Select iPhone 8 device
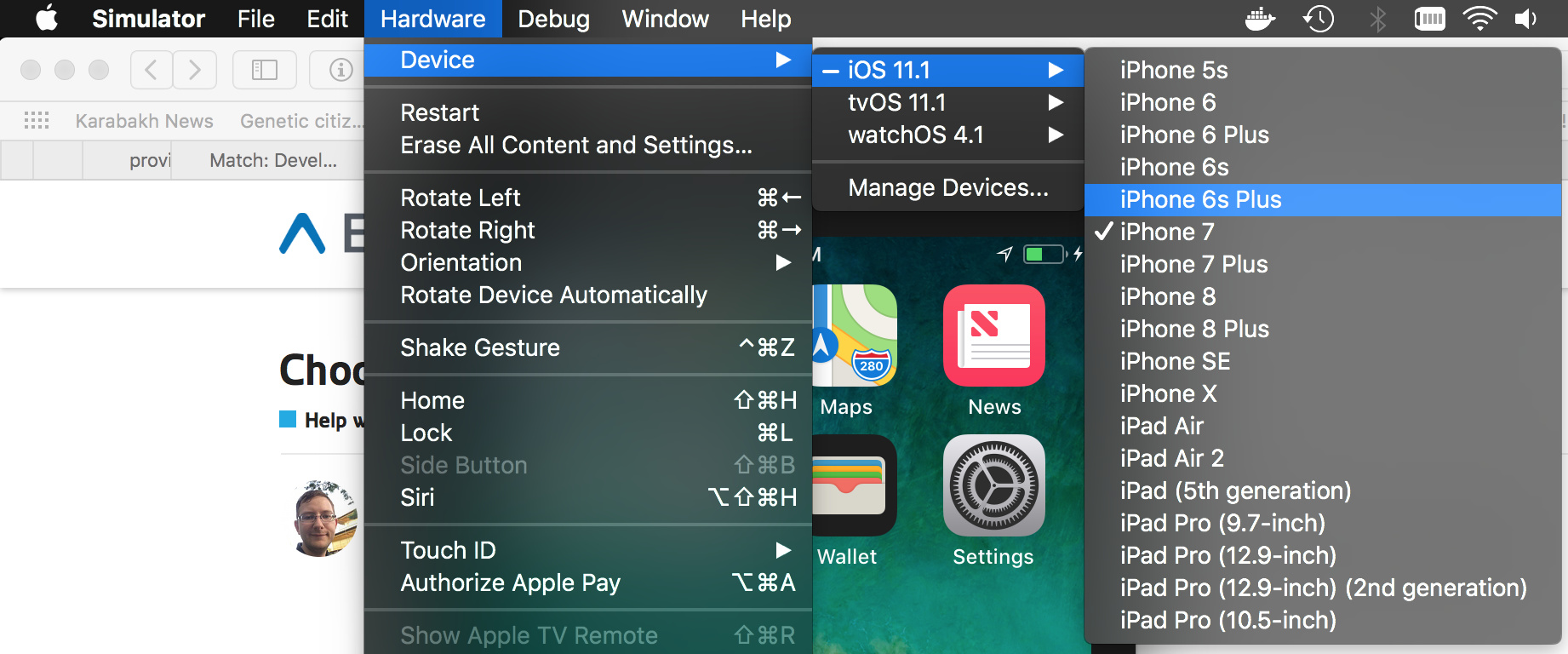Image resolution: width=1568 pixels, height=654 pixels. [x=1323, y=296]
